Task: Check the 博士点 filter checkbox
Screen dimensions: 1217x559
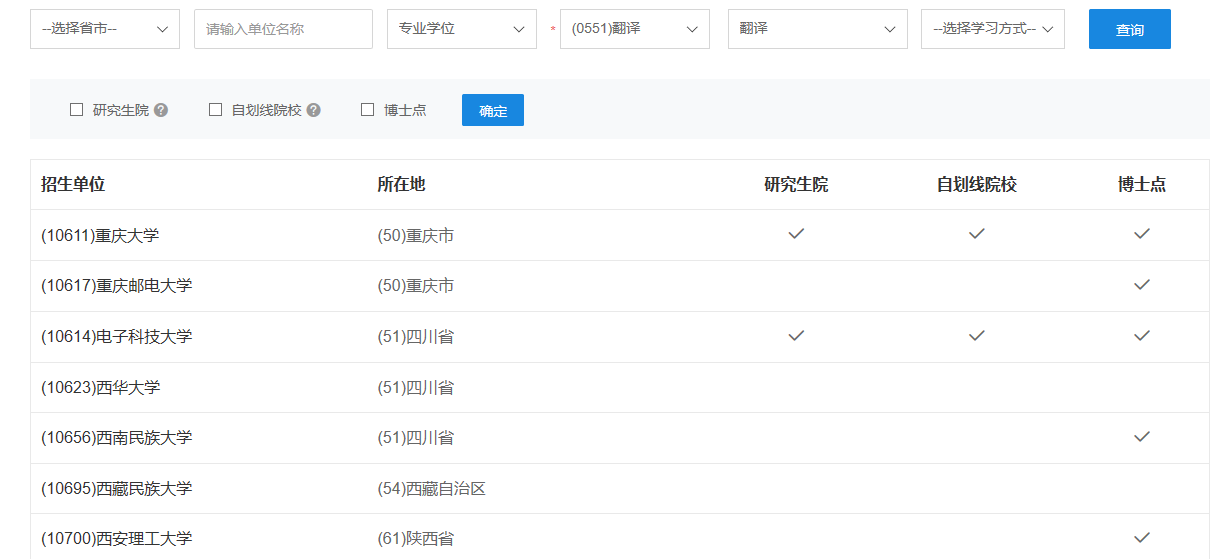Action: tap(367, 110)
